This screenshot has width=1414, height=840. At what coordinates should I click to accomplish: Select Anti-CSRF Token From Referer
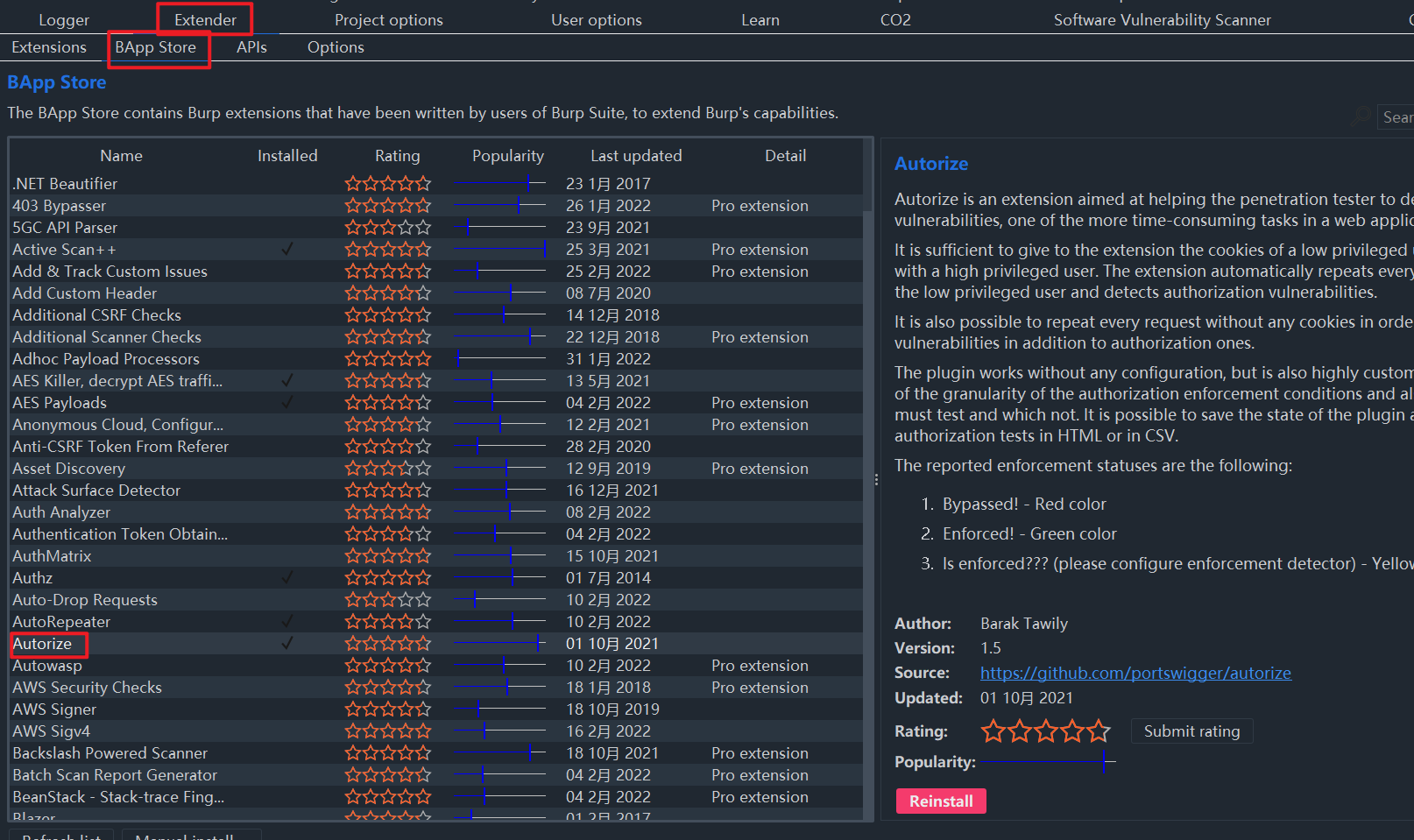point(435,446)
